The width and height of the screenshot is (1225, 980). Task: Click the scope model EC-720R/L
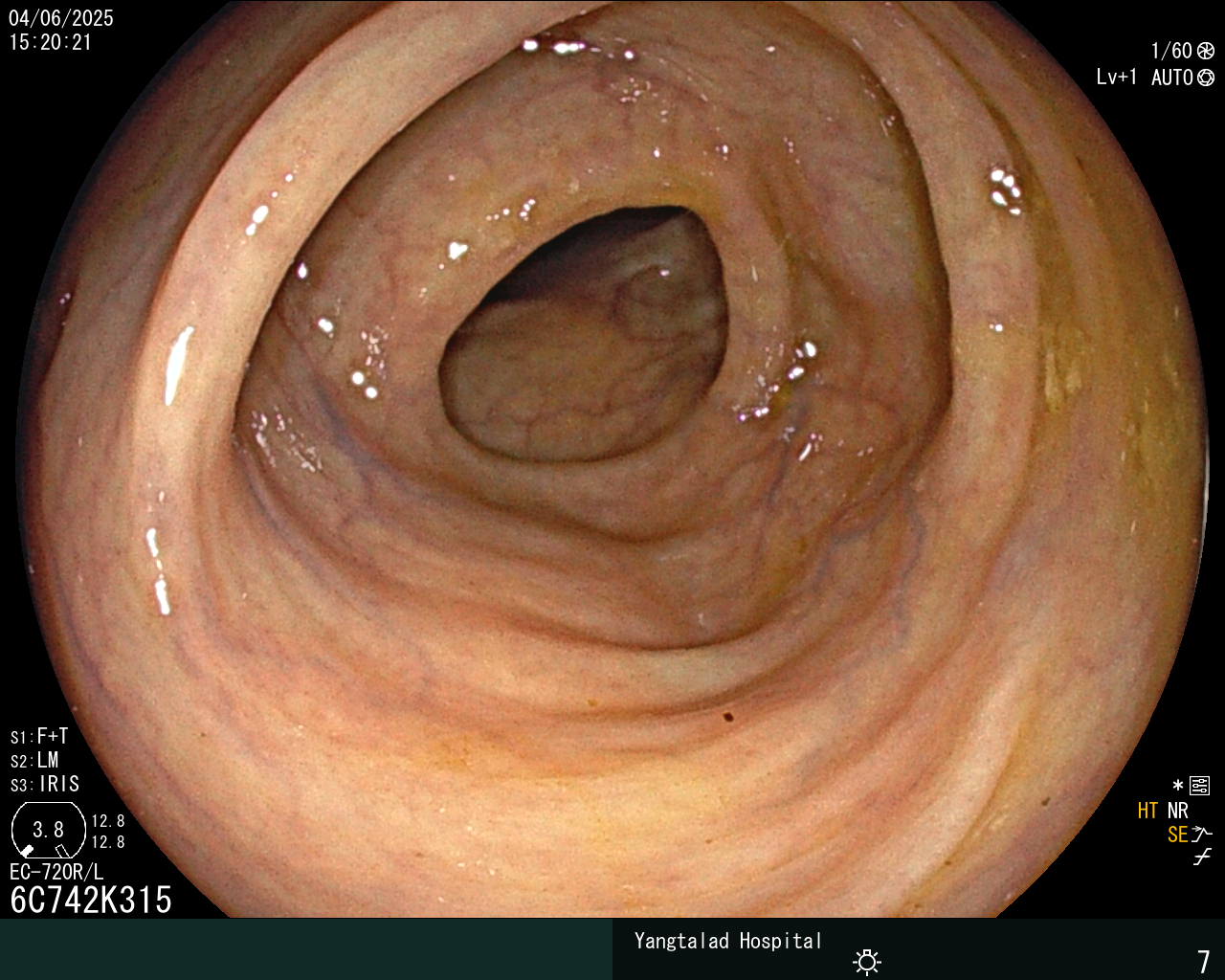point(56,872)
